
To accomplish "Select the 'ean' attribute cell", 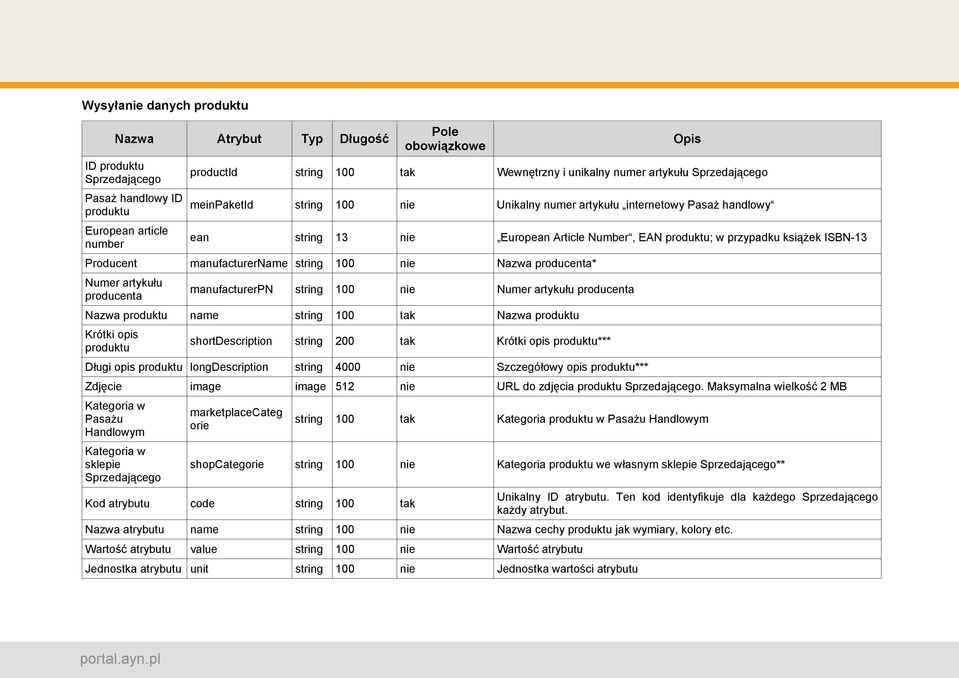I will [239, 237].
